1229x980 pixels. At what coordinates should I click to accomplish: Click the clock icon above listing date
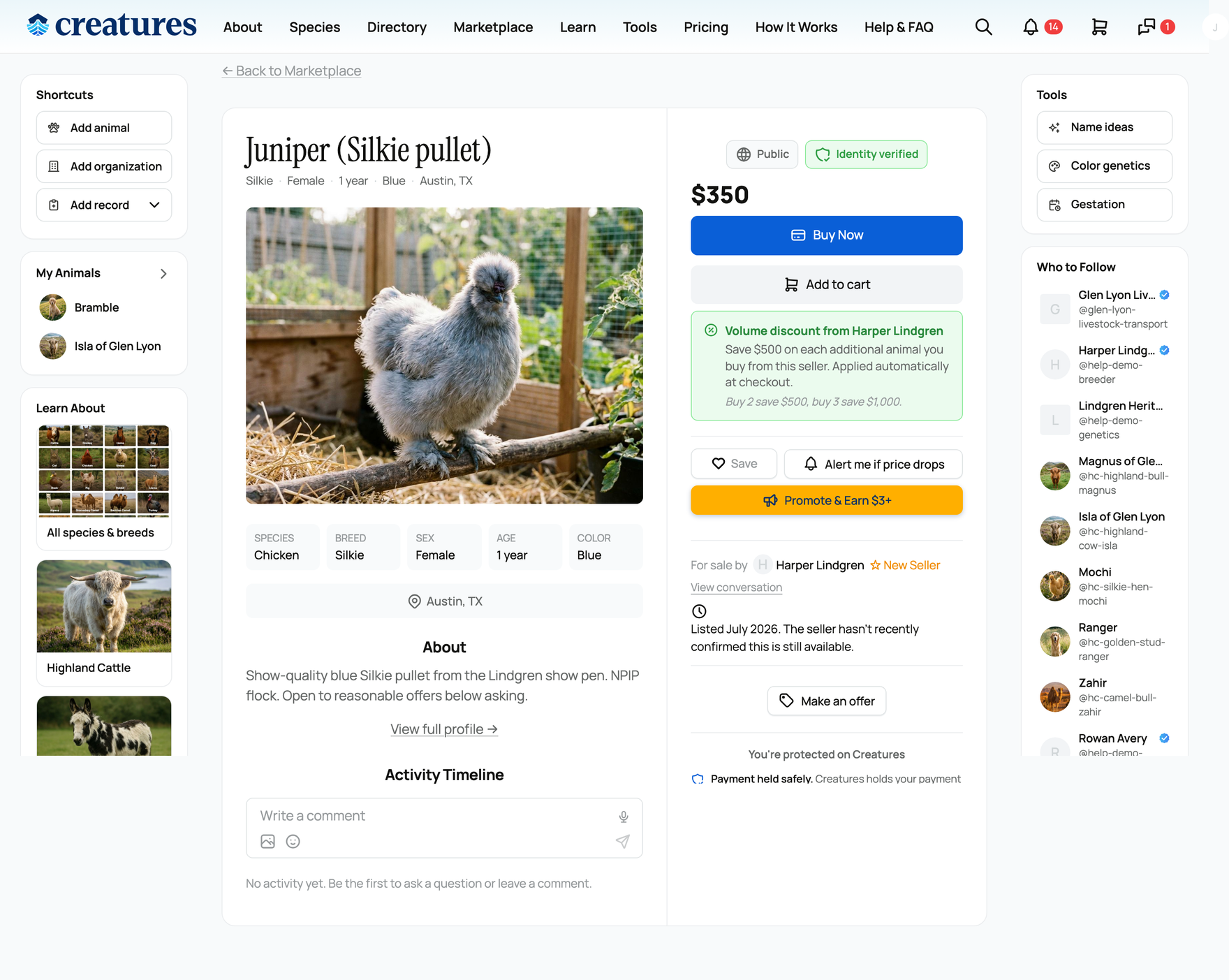(x=699, y=611)
